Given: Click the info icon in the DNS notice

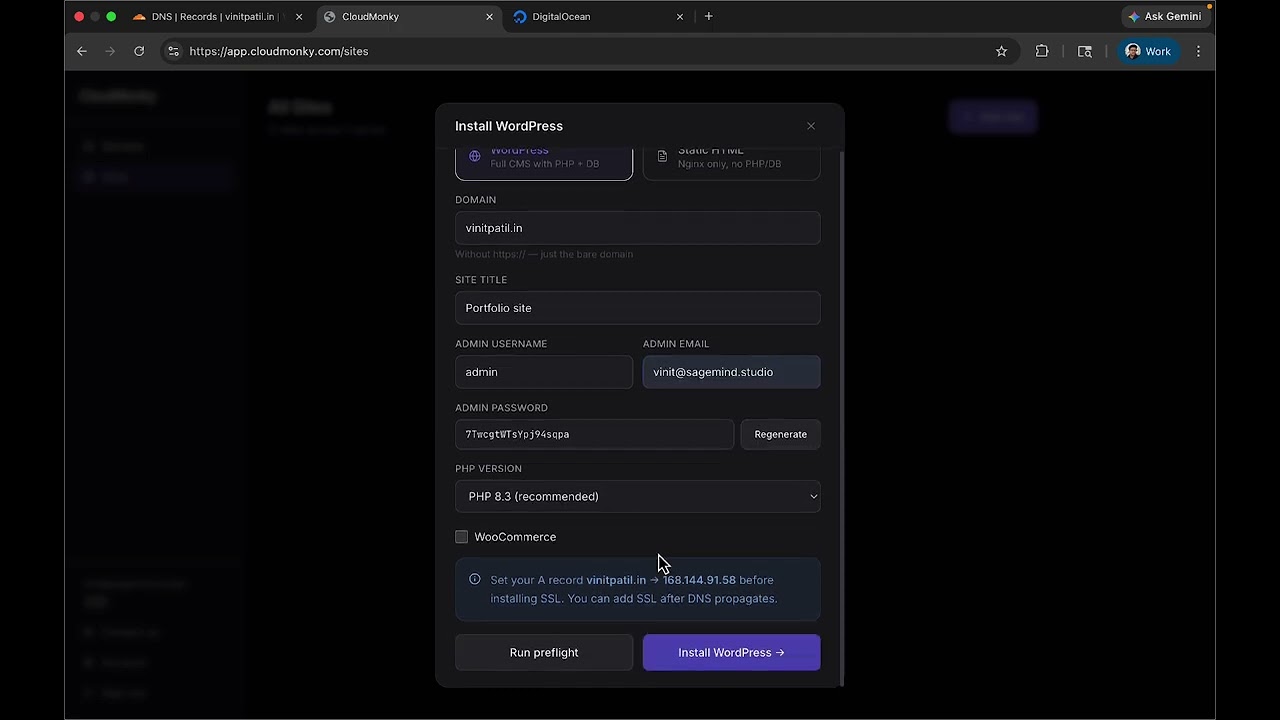Looking at the screenshot, I should [x=475, y=579].
